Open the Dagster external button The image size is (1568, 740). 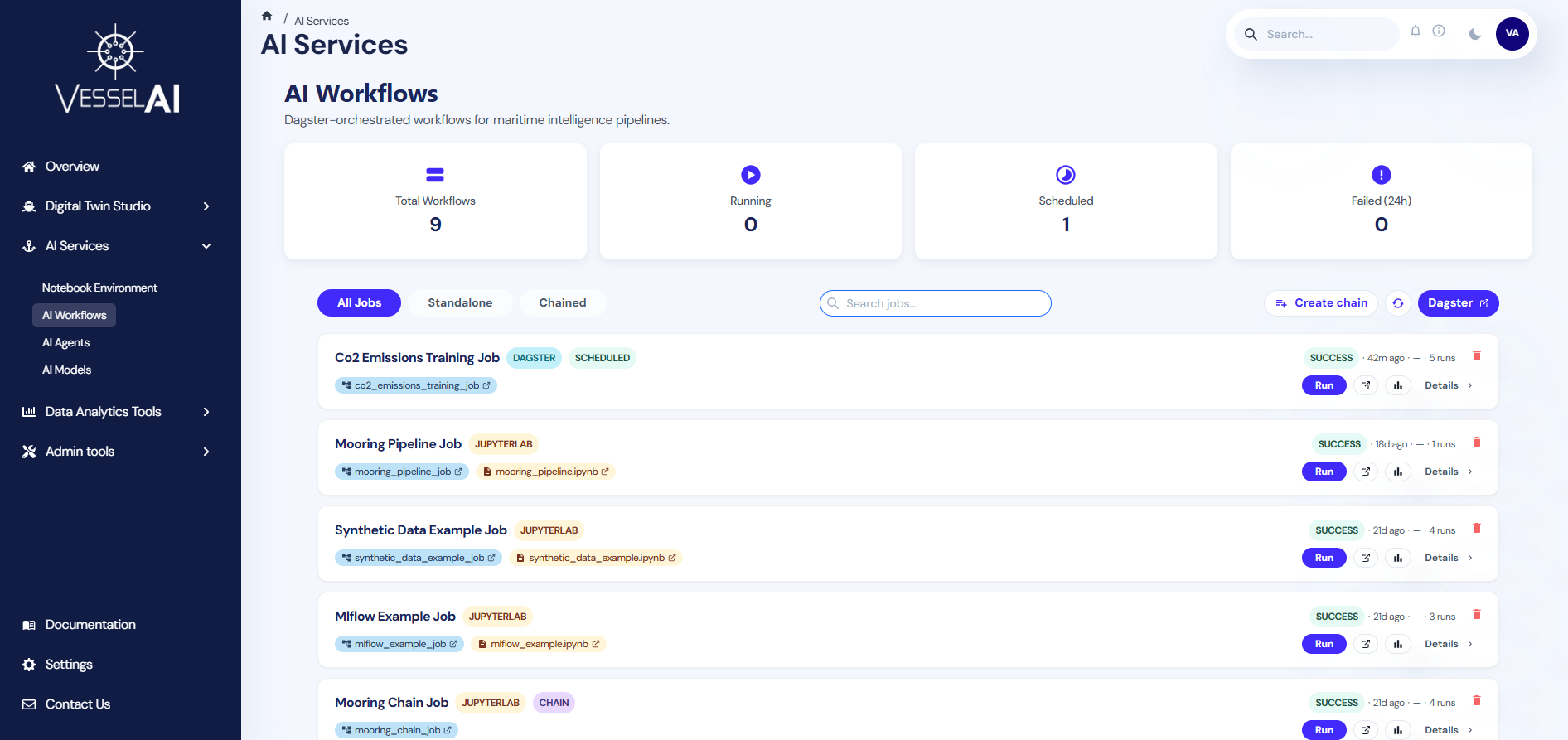coord(1458,303)
